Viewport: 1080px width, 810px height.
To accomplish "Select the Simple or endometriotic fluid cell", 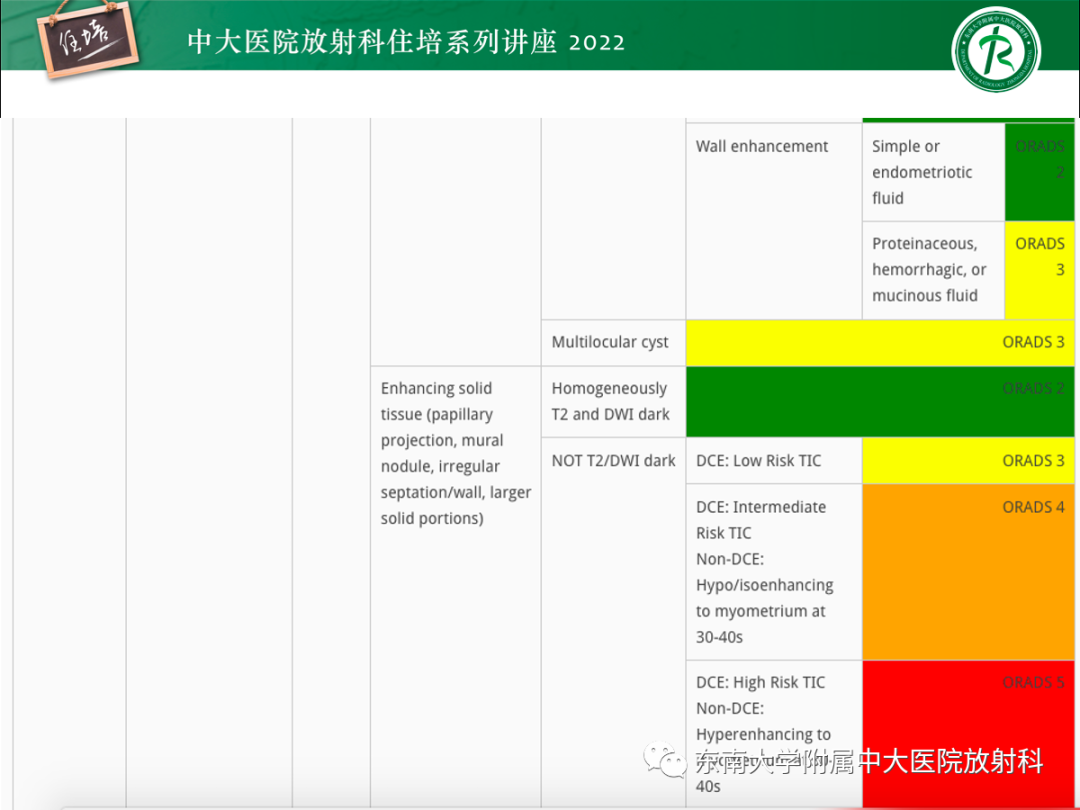I will pos(933,172).
